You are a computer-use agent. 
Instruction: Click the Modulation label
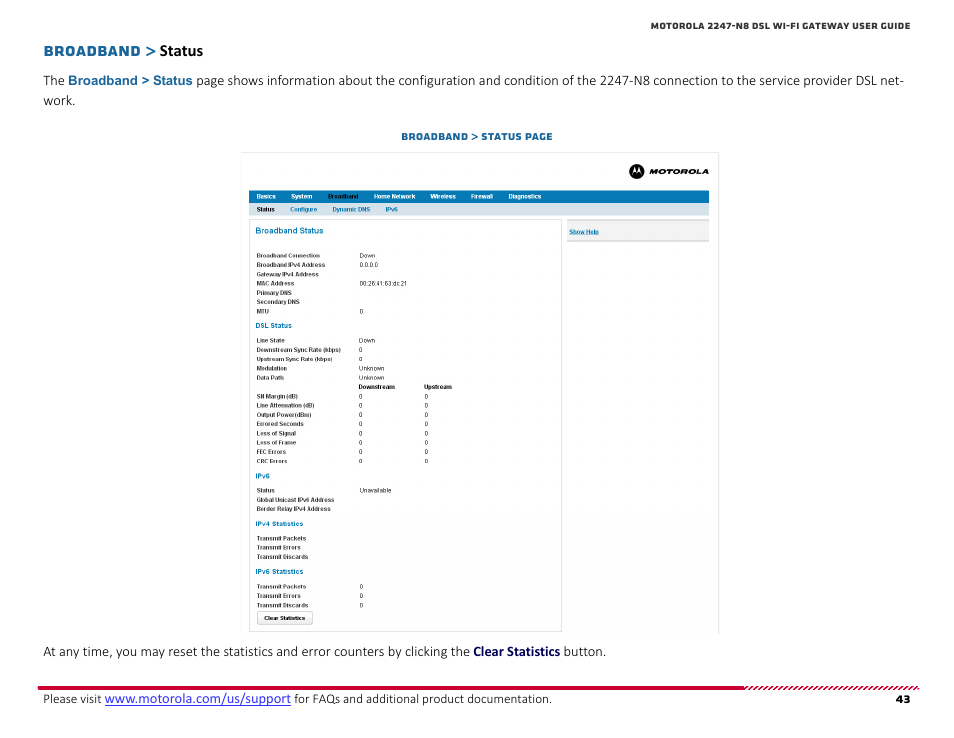point(271,368)
